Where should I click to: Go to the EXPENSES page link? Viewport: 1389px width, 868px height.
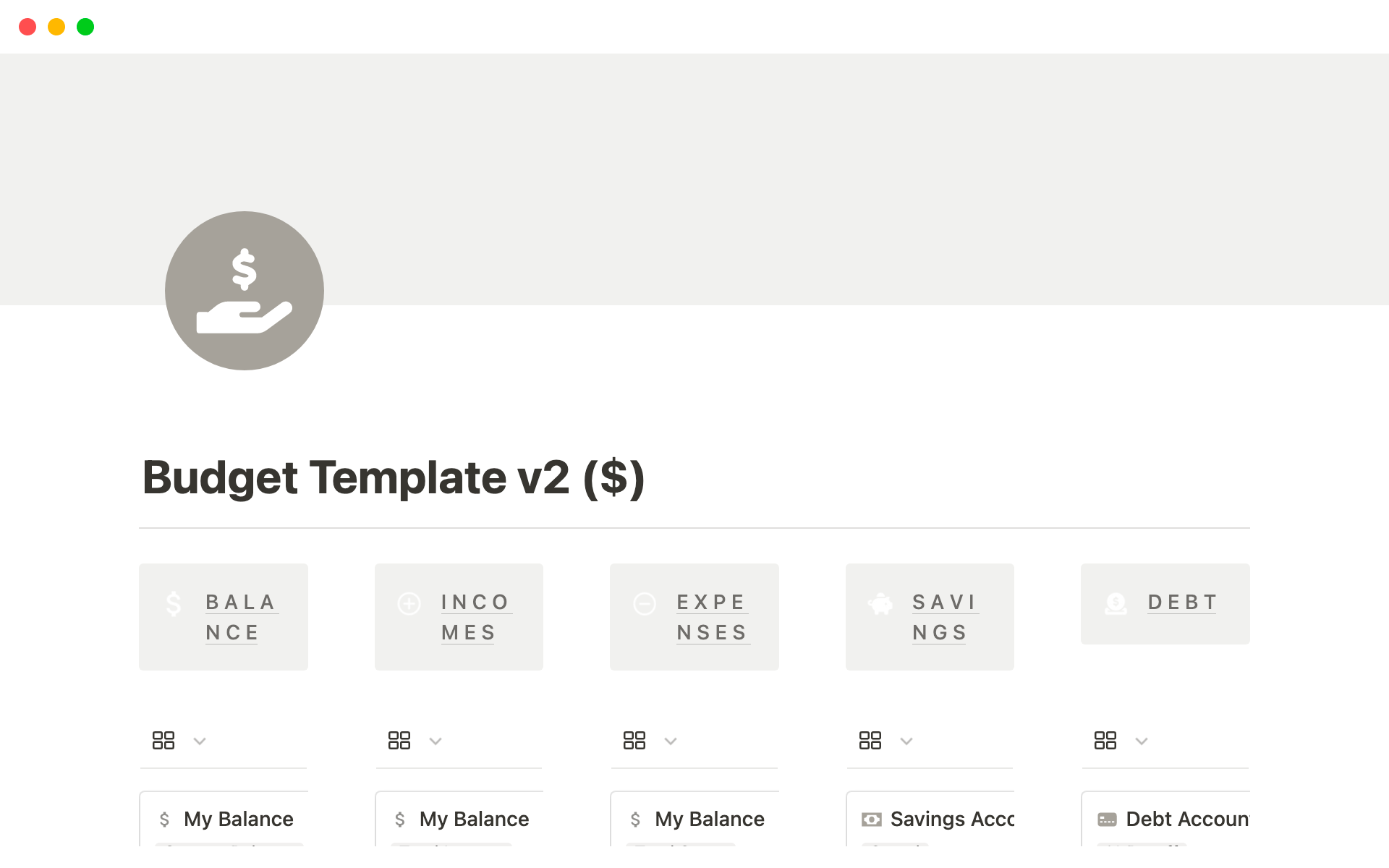click(x=712, y=617)
